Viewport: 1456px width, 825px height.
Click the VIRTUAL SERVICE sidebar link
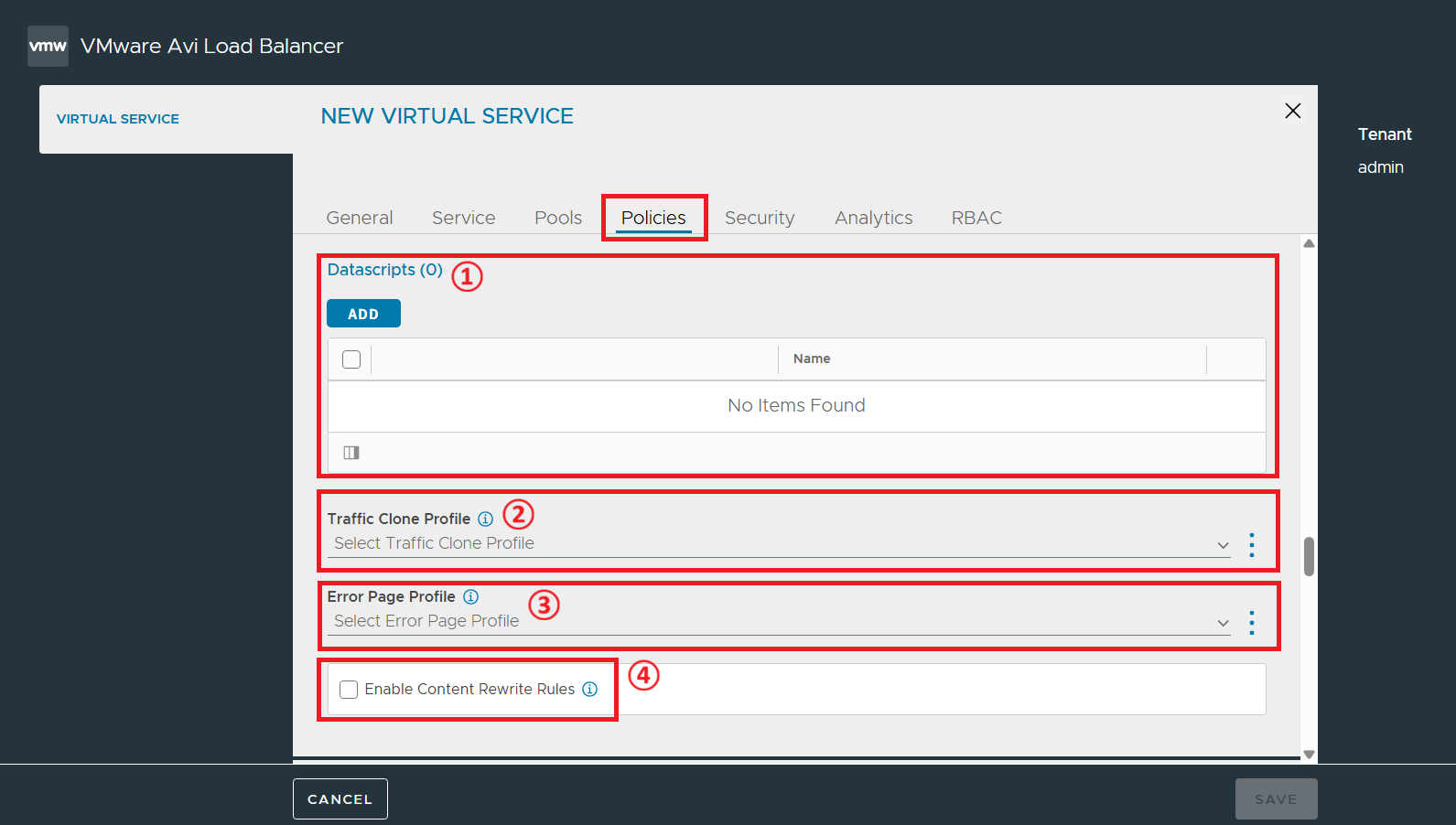[x=118, y=119]
